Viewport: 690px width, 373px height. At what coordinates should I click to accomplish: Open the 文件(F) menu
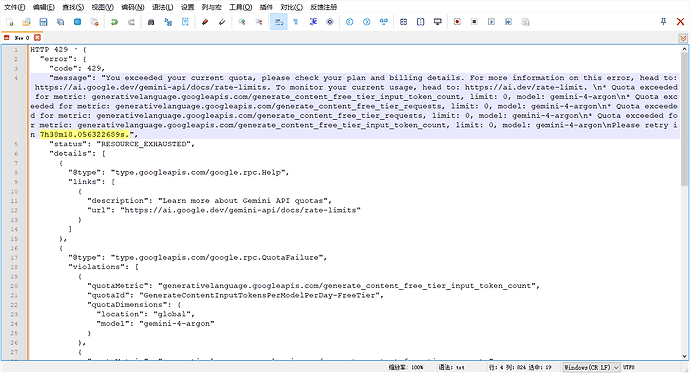[15, 7]
